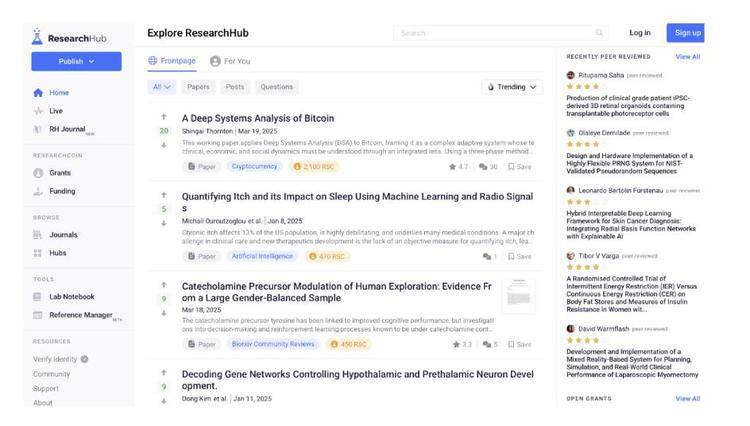Filter feed by Posts
750x426 pixels.
tap(235, 87)
